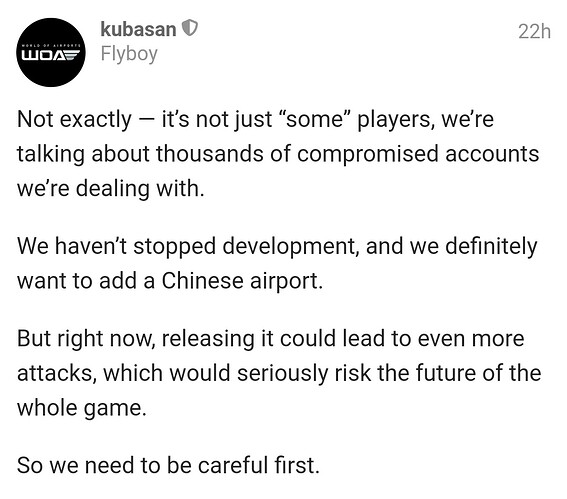Click the word definitely

click(x=491, y=247)
